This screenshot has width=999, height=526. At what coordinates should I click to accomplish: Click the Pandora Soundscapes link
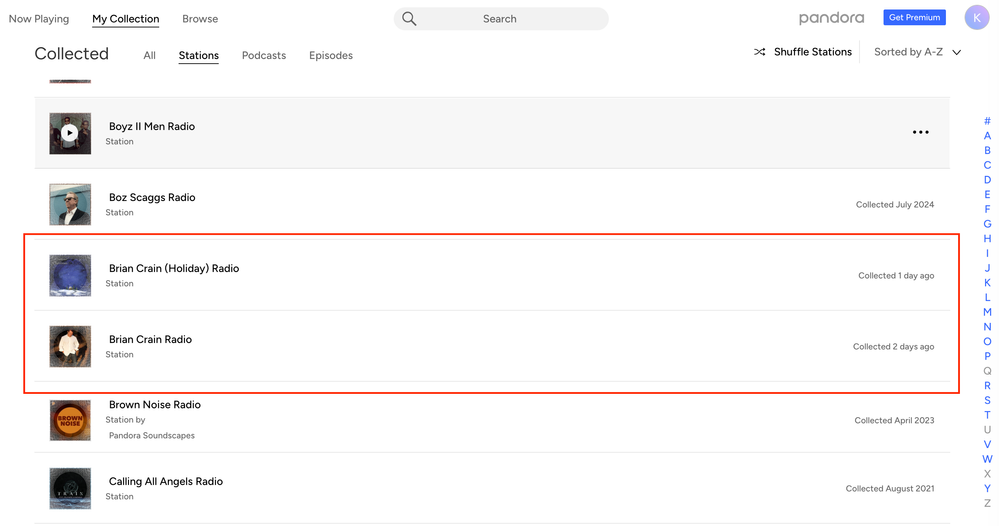[x=152, y=436]
